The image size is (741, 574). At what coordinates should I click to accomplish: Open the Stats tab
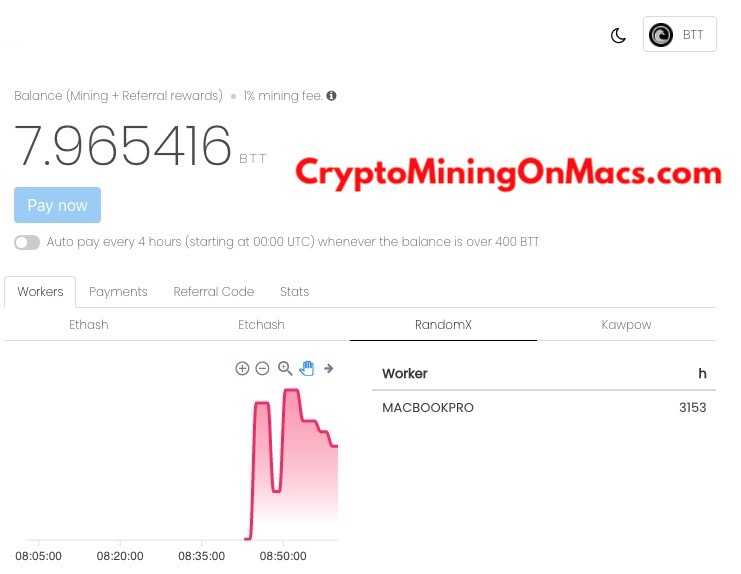pos(294,291)
